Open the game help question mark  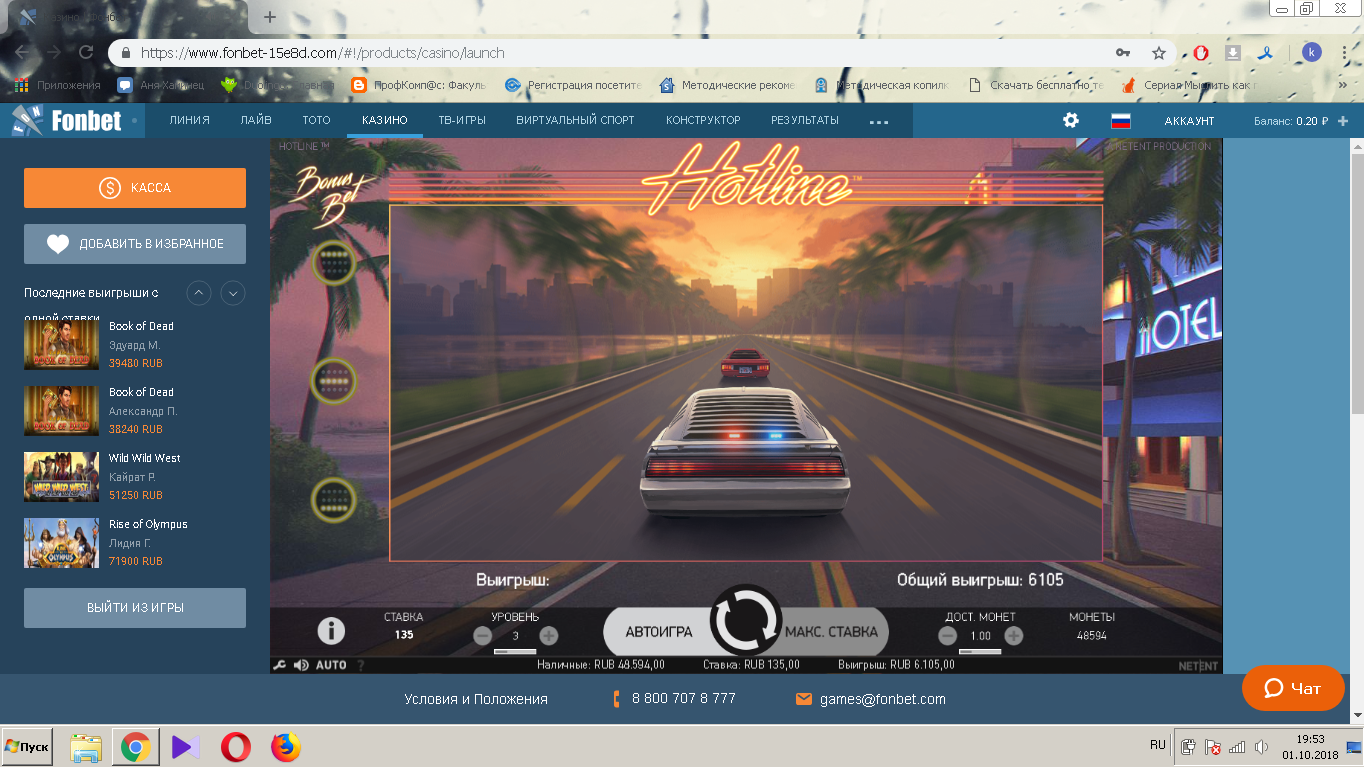pos(361,665)
